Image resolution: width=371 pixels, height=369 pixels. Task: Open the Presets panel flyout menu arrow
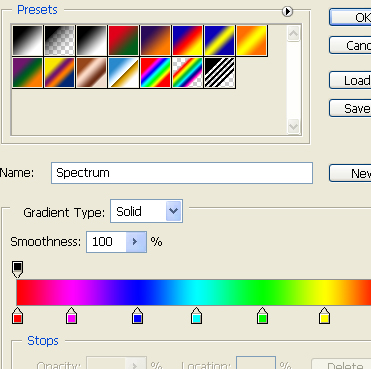[287, 11]
